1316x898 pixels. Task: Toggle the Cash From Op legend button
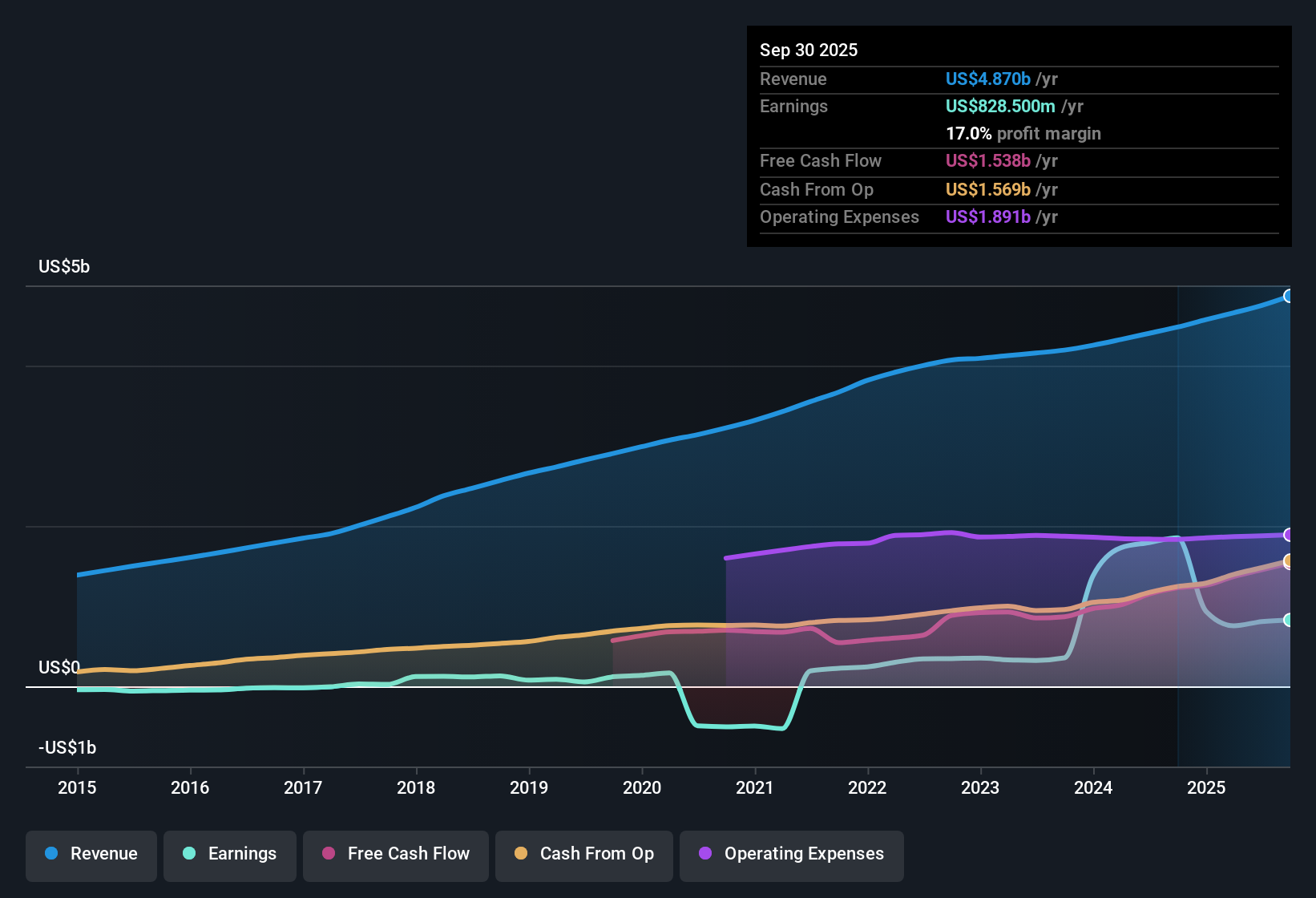click(584, 856)
